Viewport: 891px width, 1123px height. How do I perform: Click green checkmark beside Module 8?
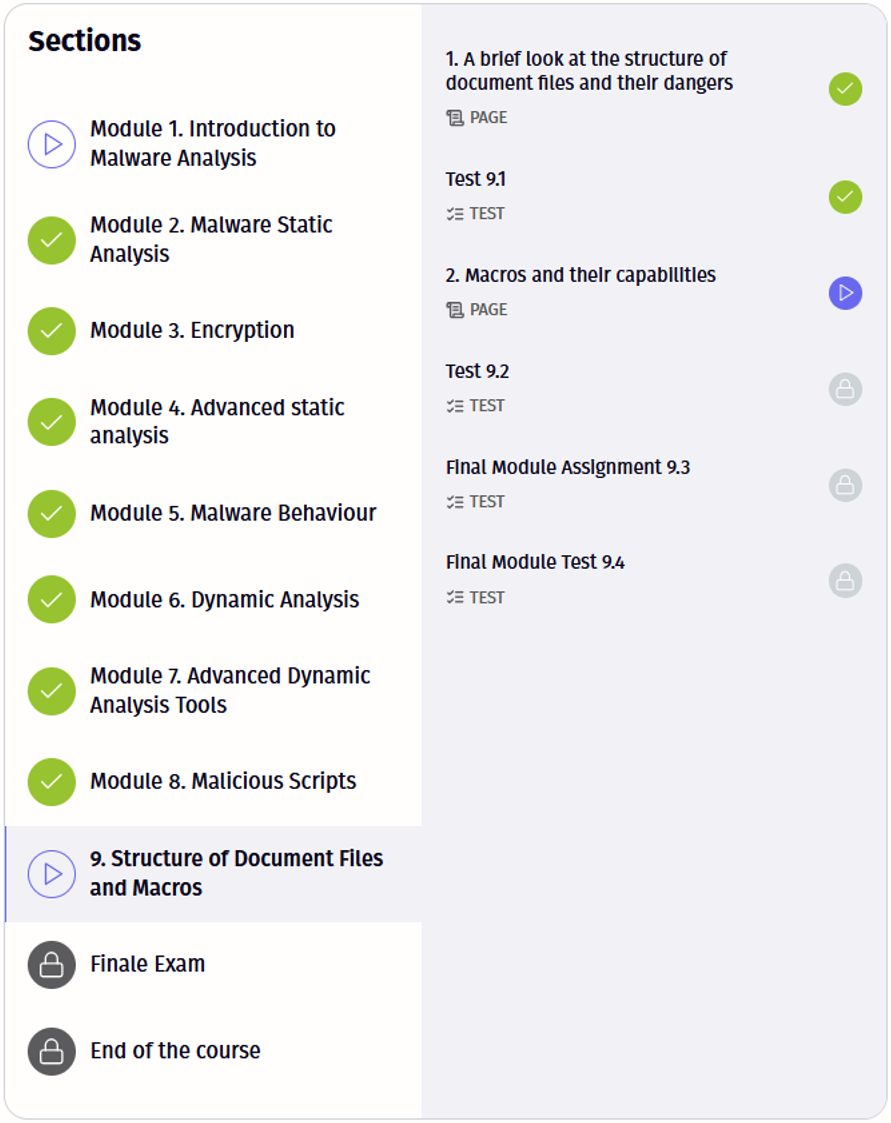click(x=52, y=782)
